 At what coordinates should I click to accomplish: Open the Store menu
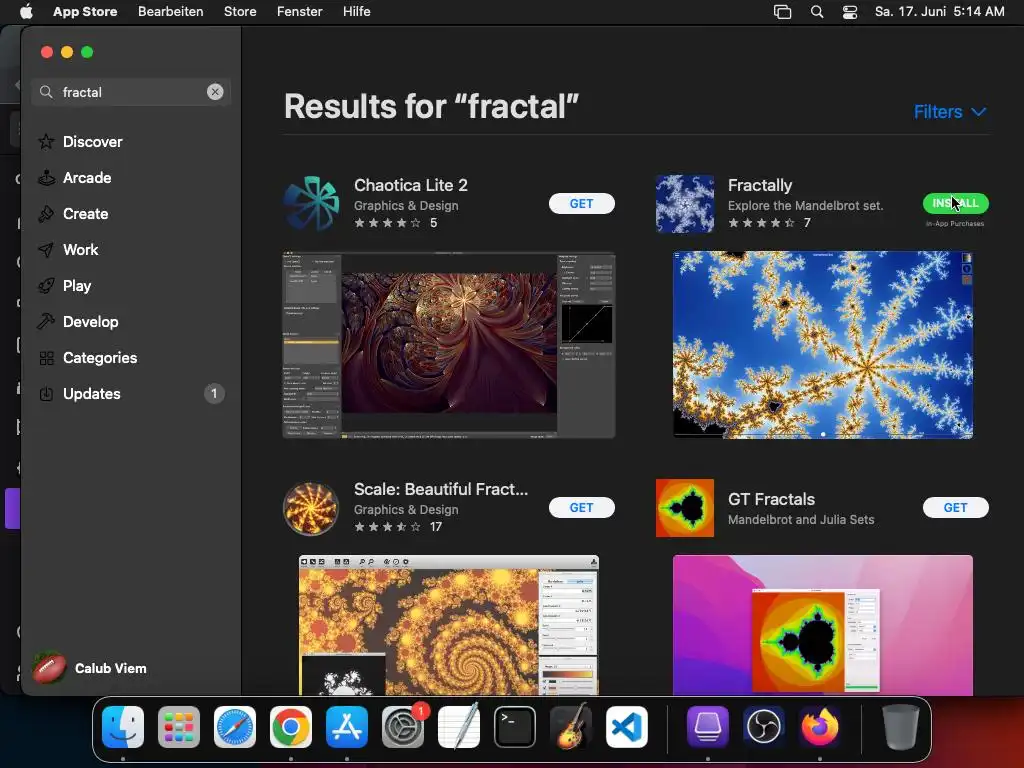pos(240,12)
